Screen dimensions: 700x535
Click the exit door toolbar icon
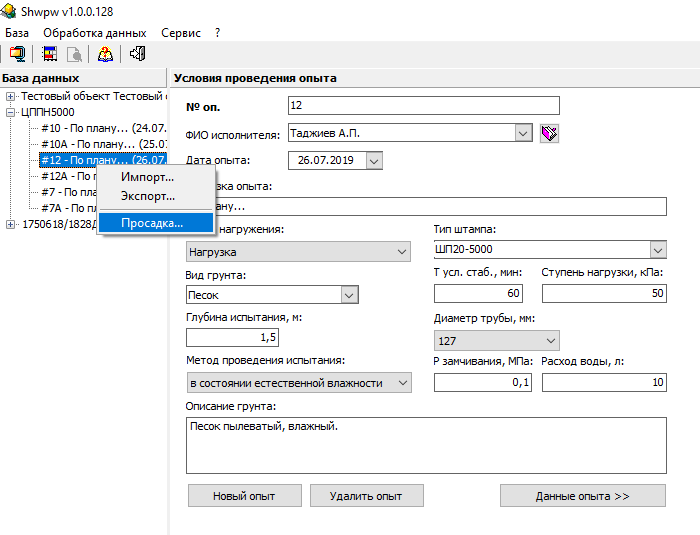pos(137,54)
